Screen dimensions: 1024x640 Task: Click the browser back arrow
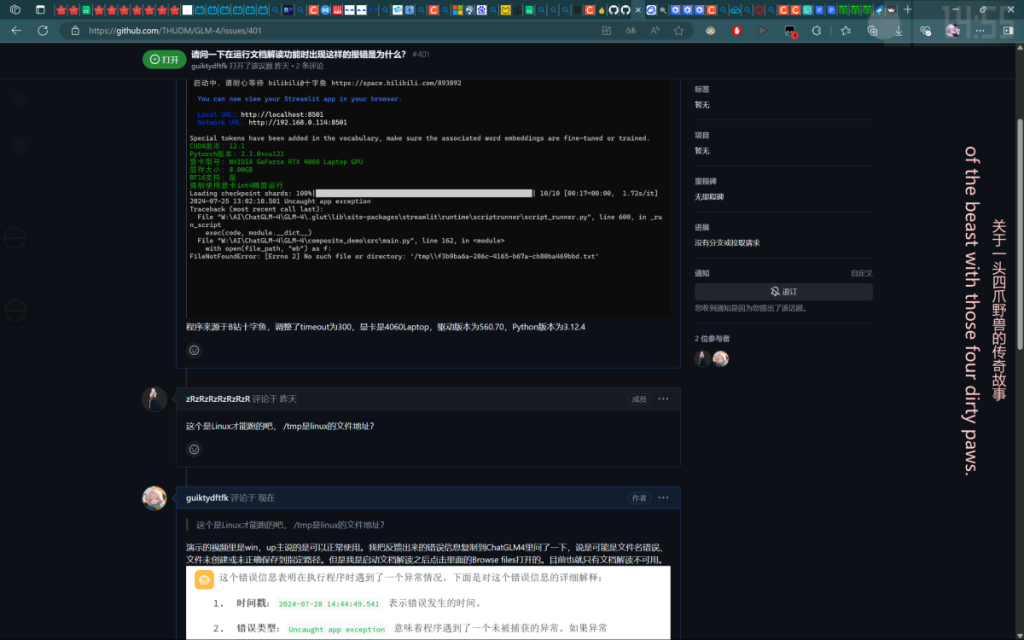pyautogui.click(x=16, y=31)
